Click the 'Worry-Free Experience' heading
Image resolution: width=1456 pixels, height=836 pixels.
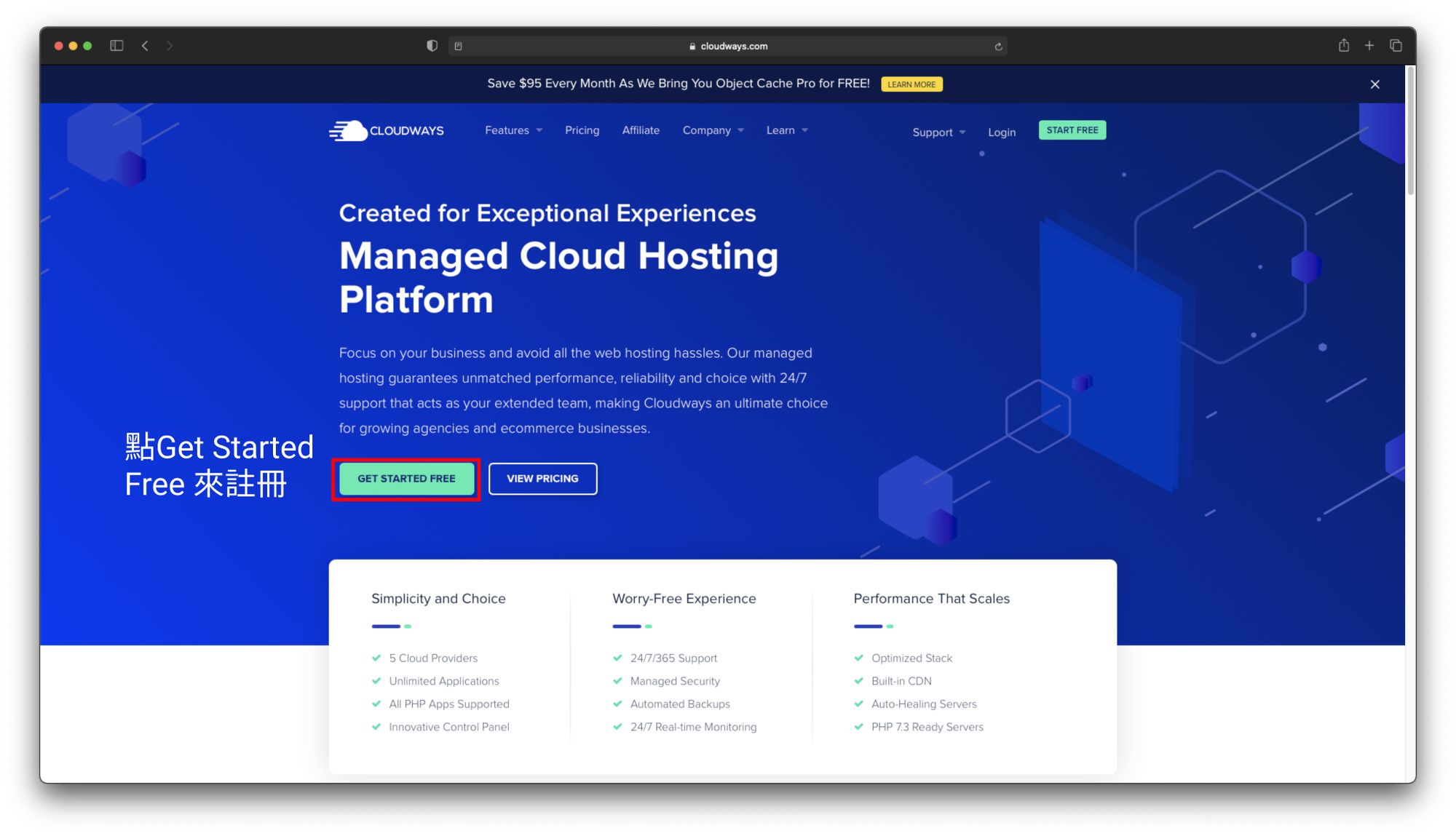[x=684, y=599]
